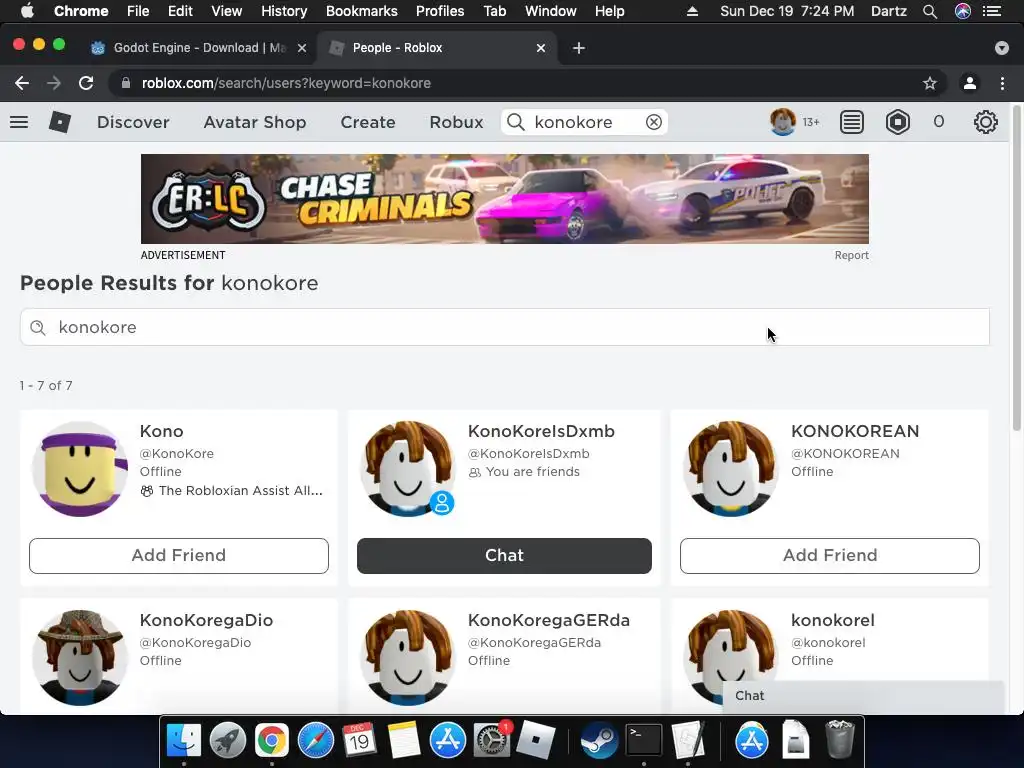This screenshot has height=768, width=1024.
Task: Open the user avatar in Roblox header
Action: pos(782,122)
